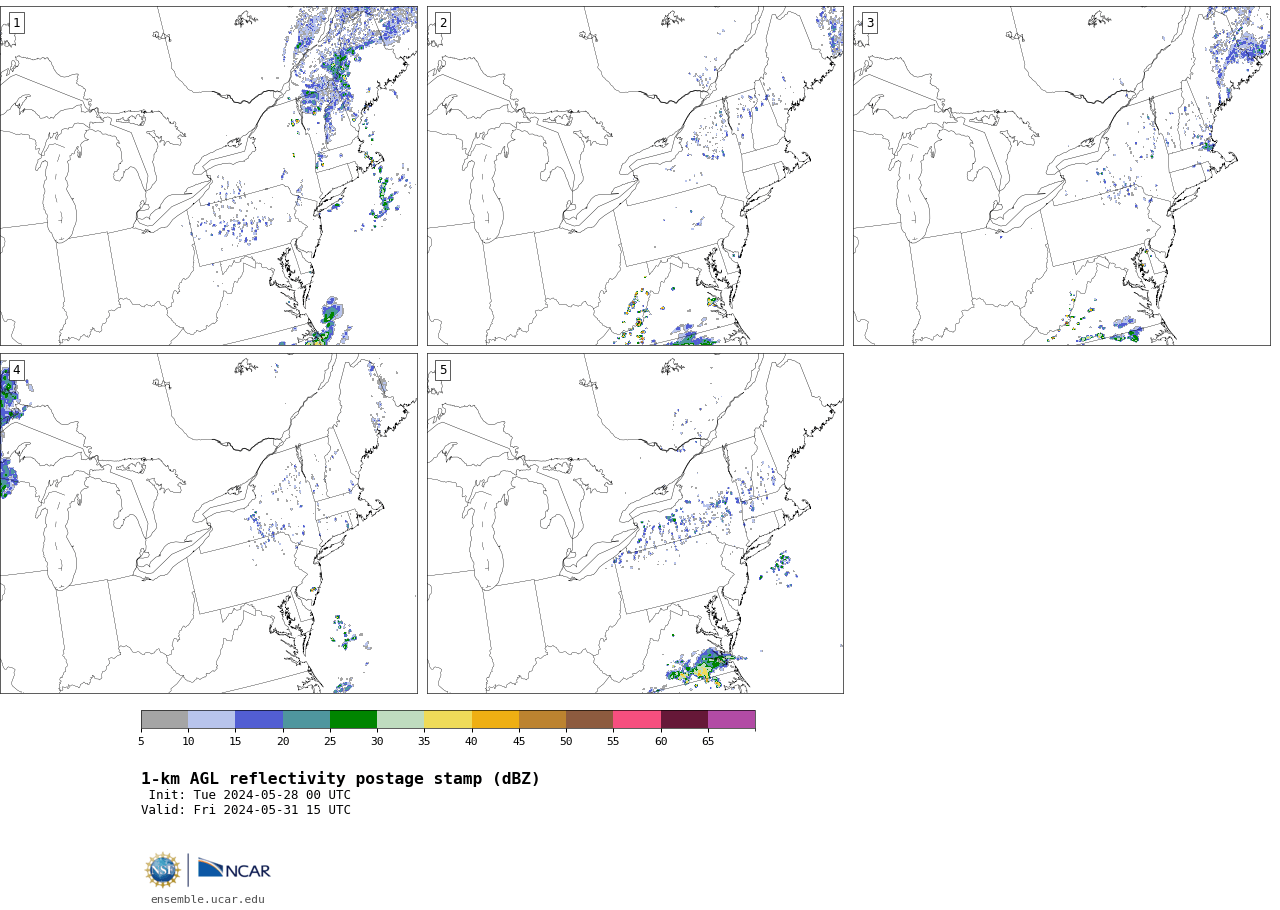Click the colorbar tick label 65

point(708,741)
